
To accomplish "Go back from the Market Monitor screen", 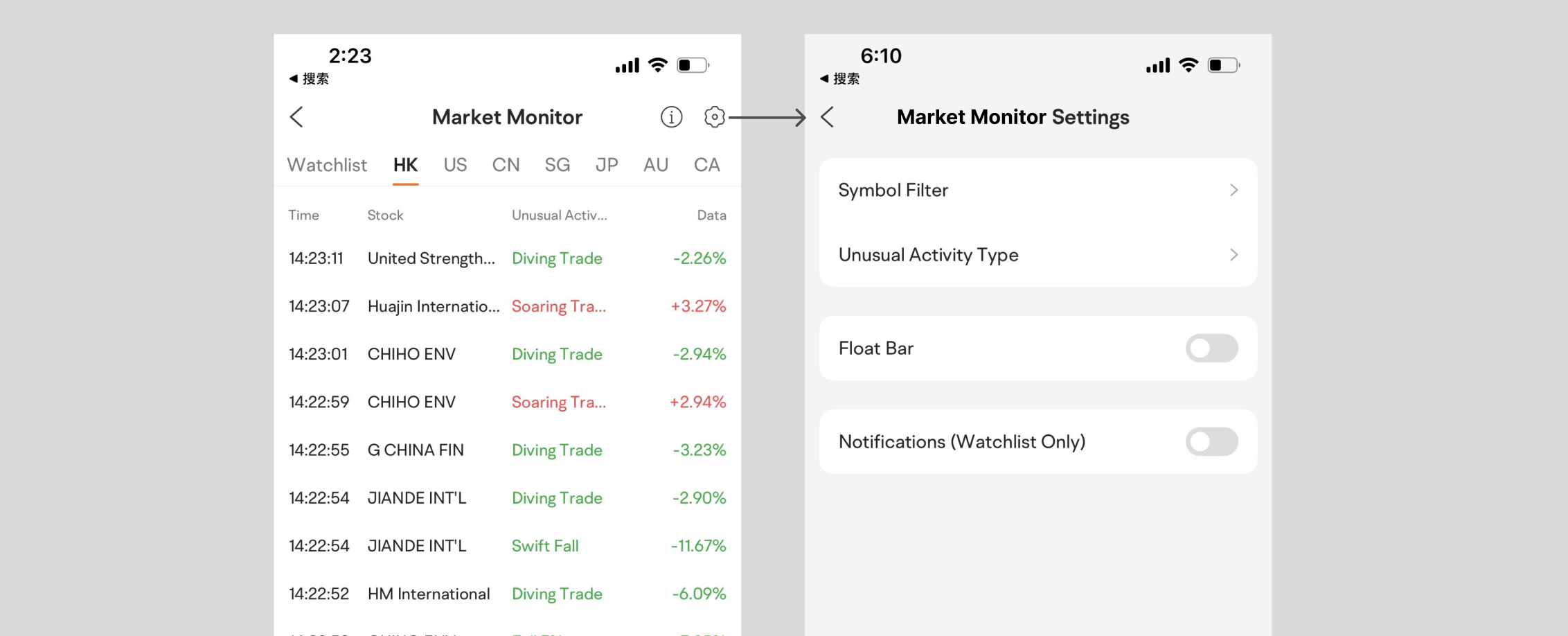I will [296, 117].
